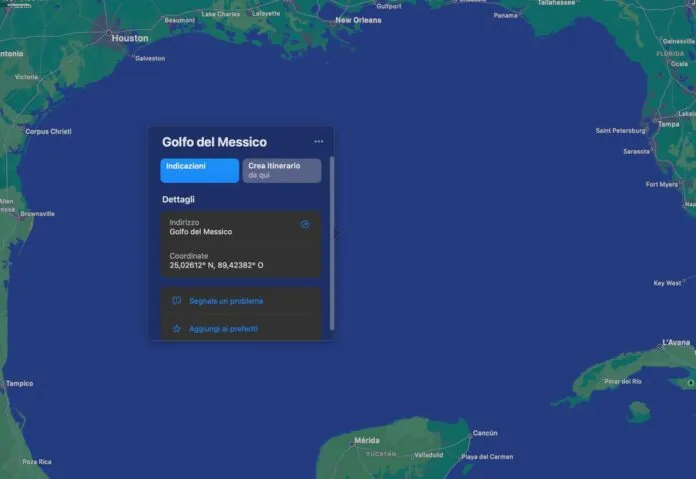
Task: Click the Valladolid map label
Action: coord(428,455)
